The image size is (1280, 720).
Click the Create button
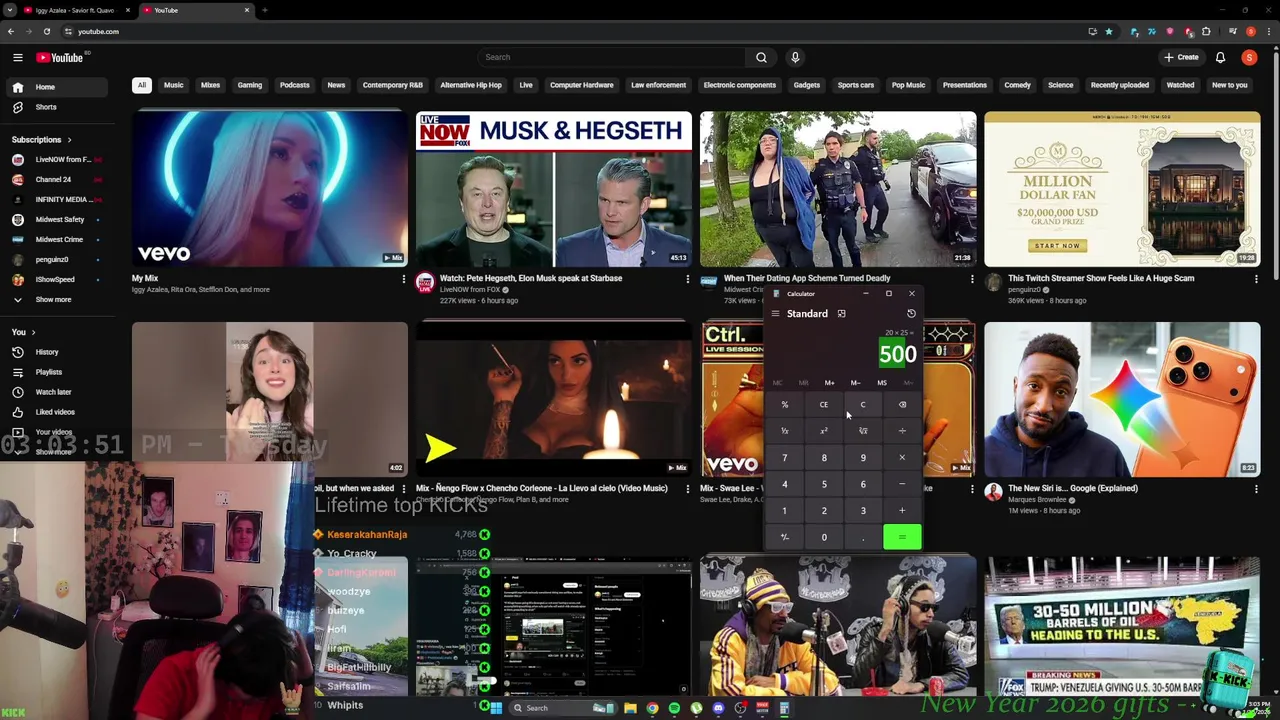coord(1181,57)
